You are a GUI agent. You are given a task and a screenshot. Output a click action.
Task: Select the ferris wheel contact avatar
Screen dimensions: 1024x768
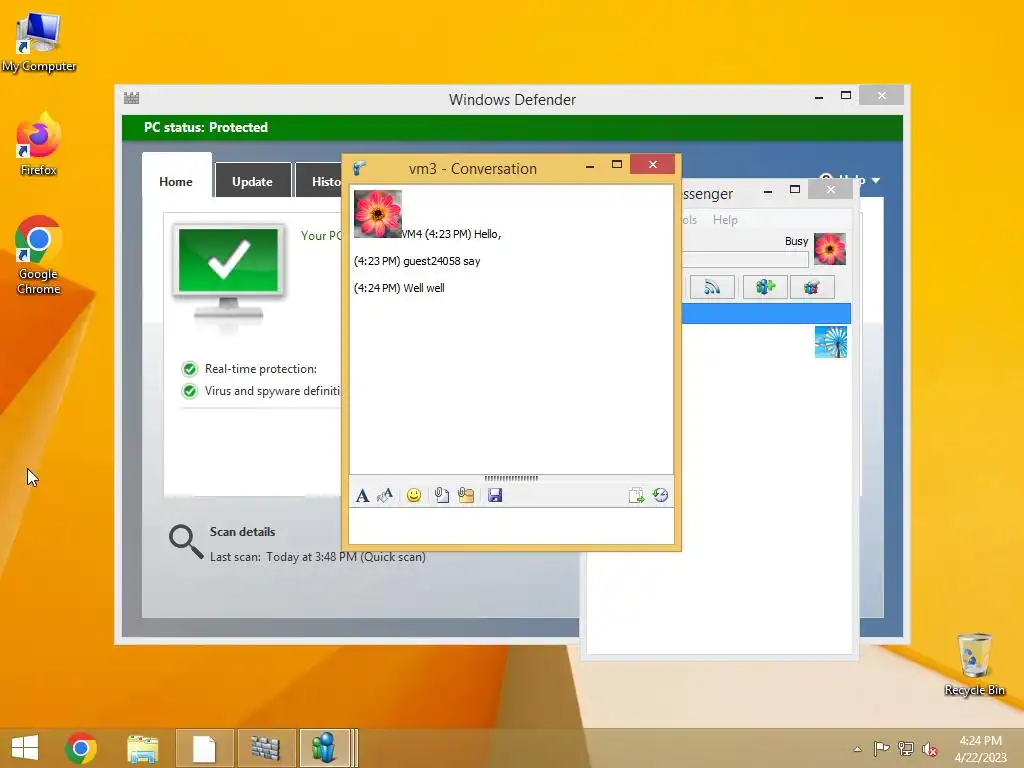point(831,342)
